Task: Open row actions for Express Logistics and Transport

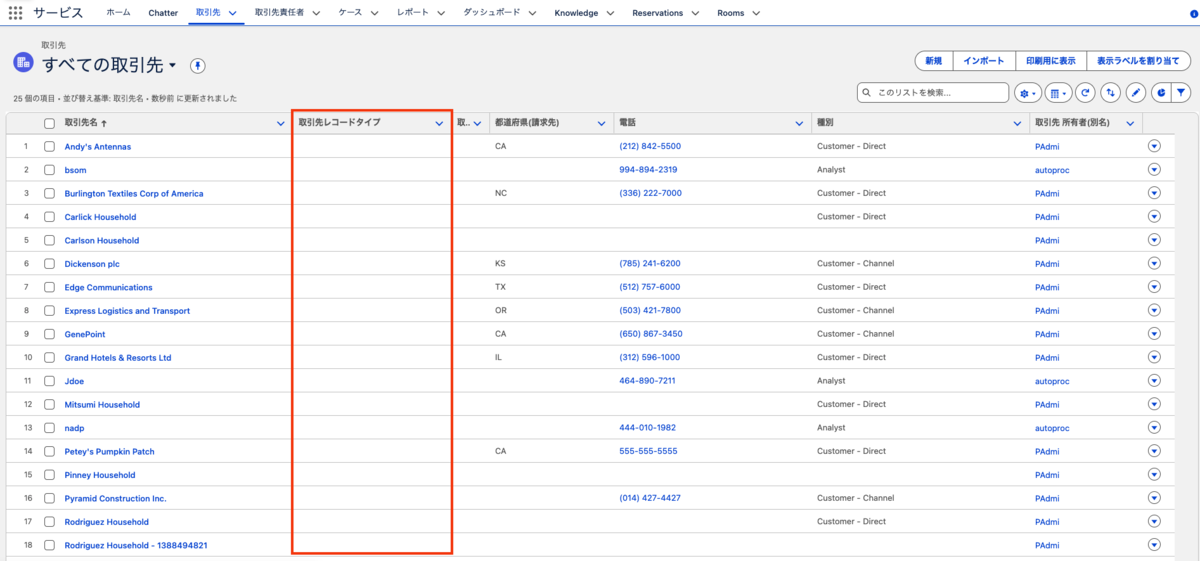Action: pyautogui.click(x=1154, y=311)
